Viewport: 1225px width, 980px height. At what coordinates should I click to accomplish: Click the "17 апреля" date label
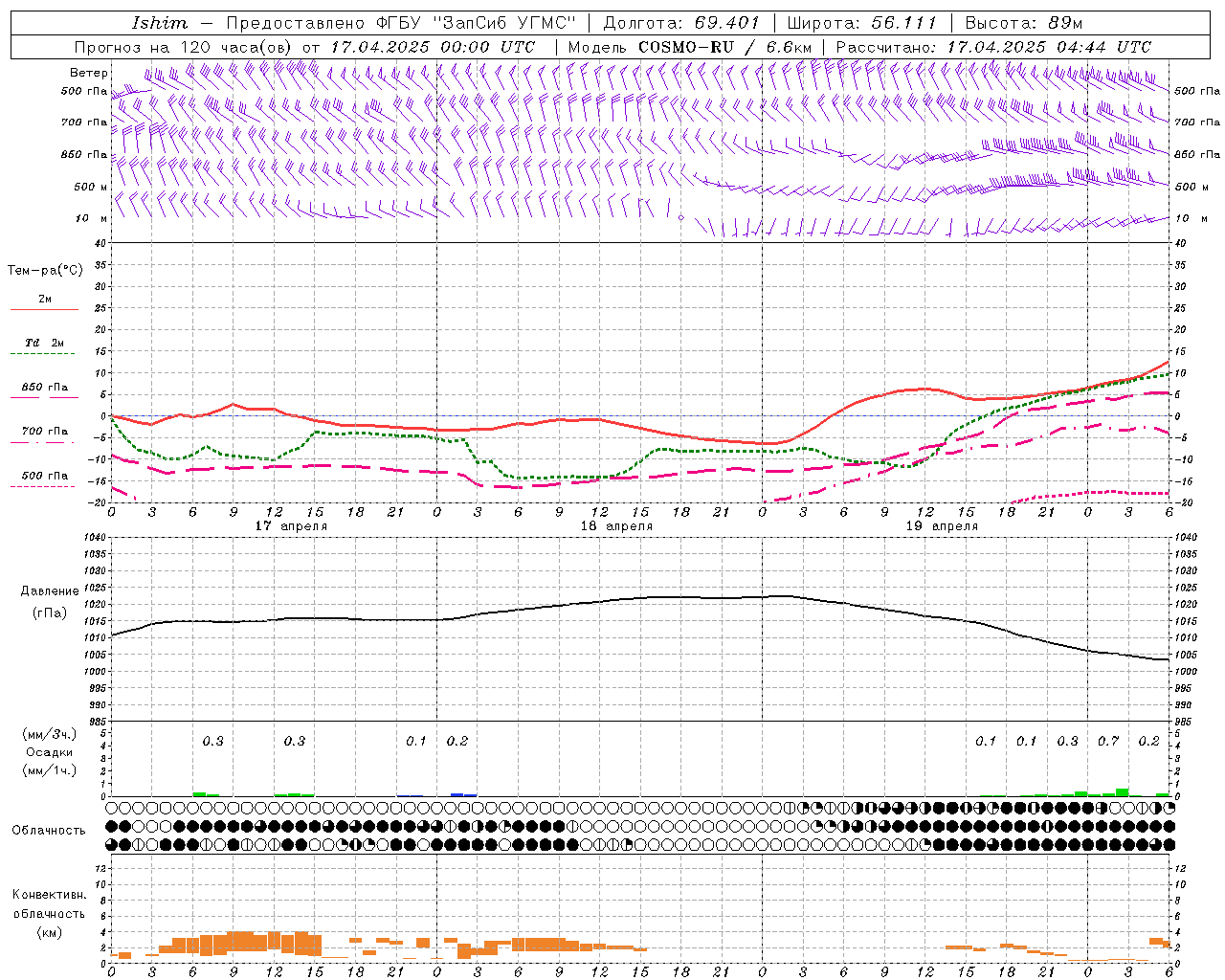point(291,526)
